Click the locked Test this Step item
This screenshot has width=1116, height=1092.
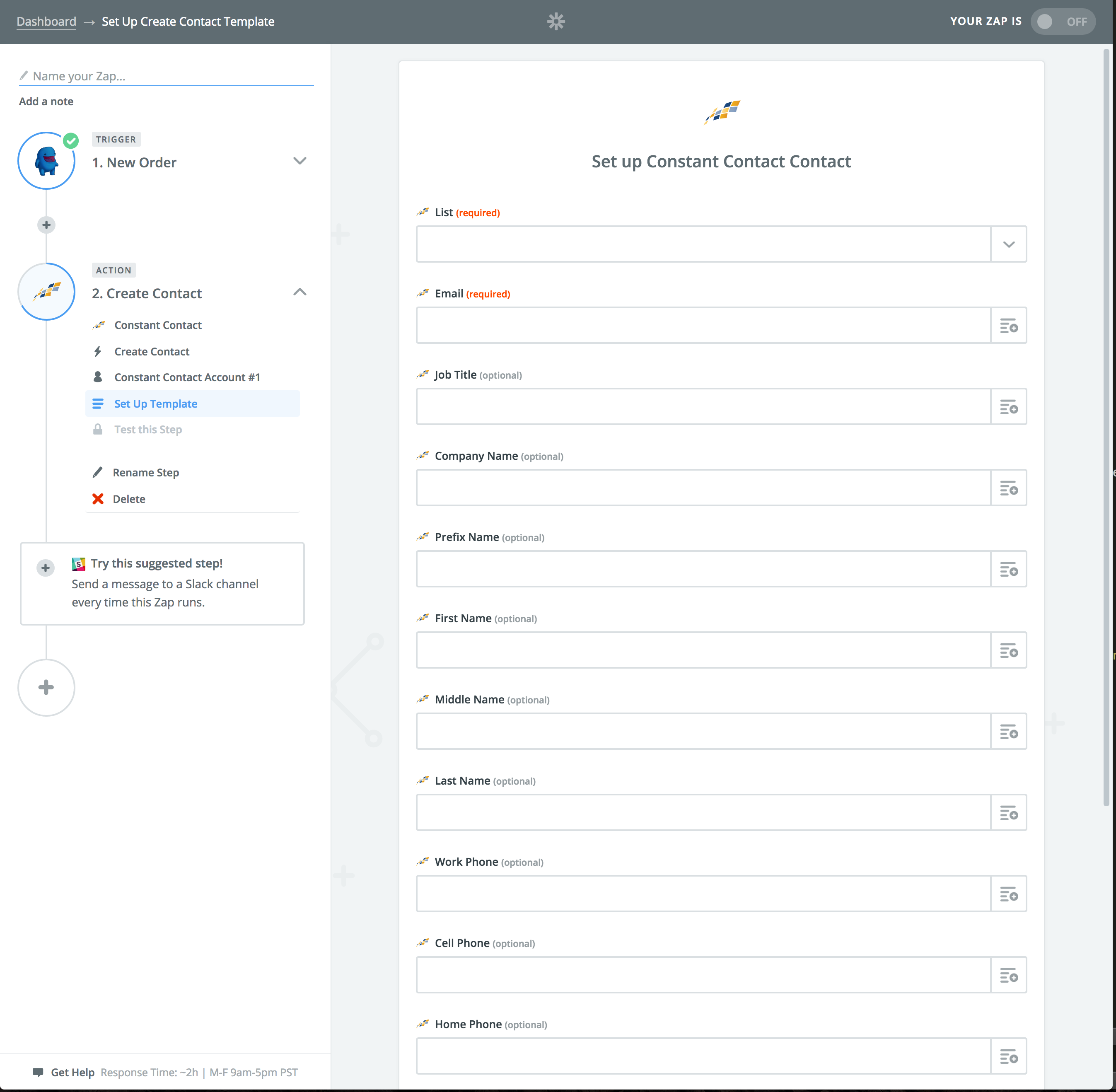pos(148,430)
